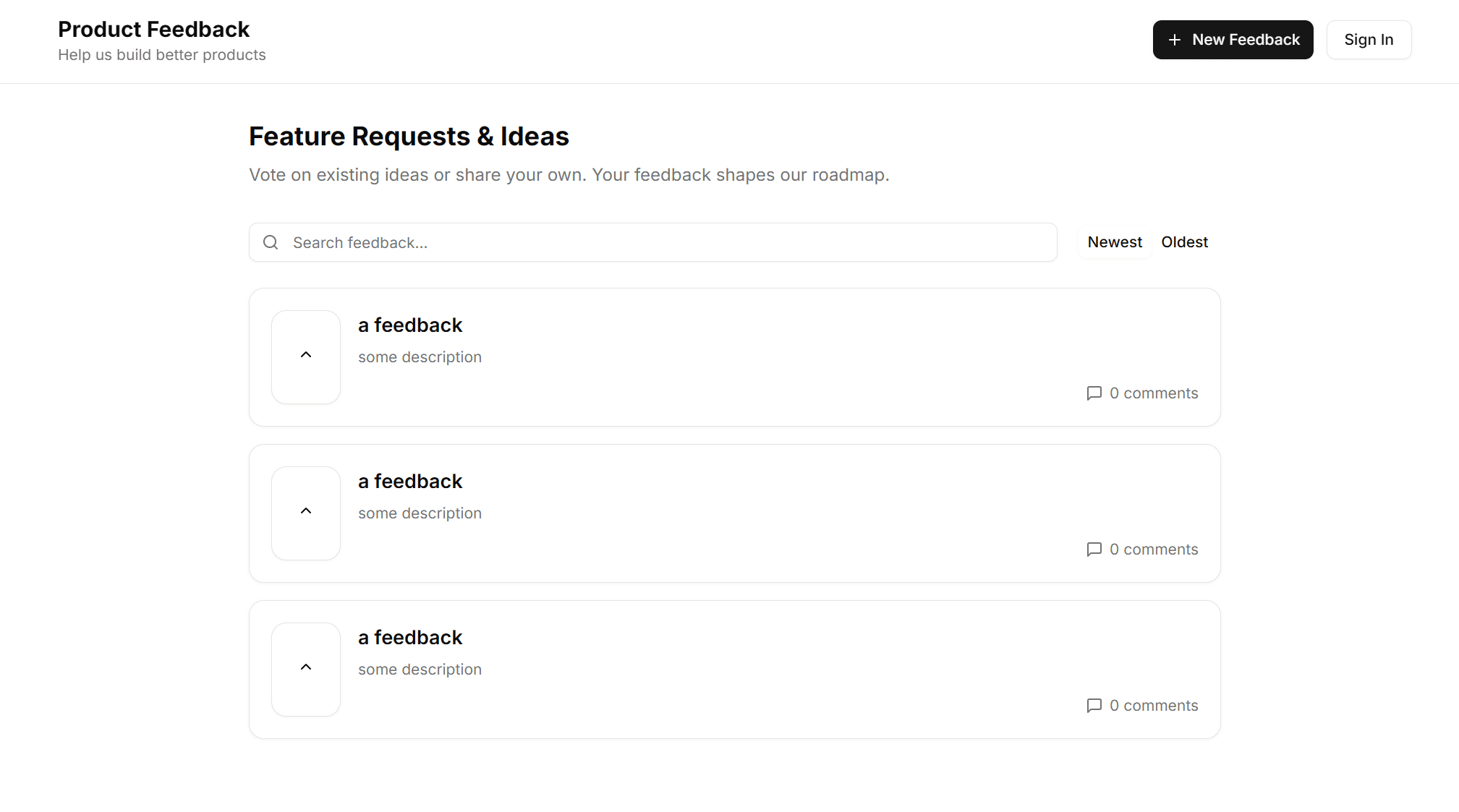Upvote the third feedback post with the chevron
This screenshot has width=1459, height=812.
tap(305, 667)
